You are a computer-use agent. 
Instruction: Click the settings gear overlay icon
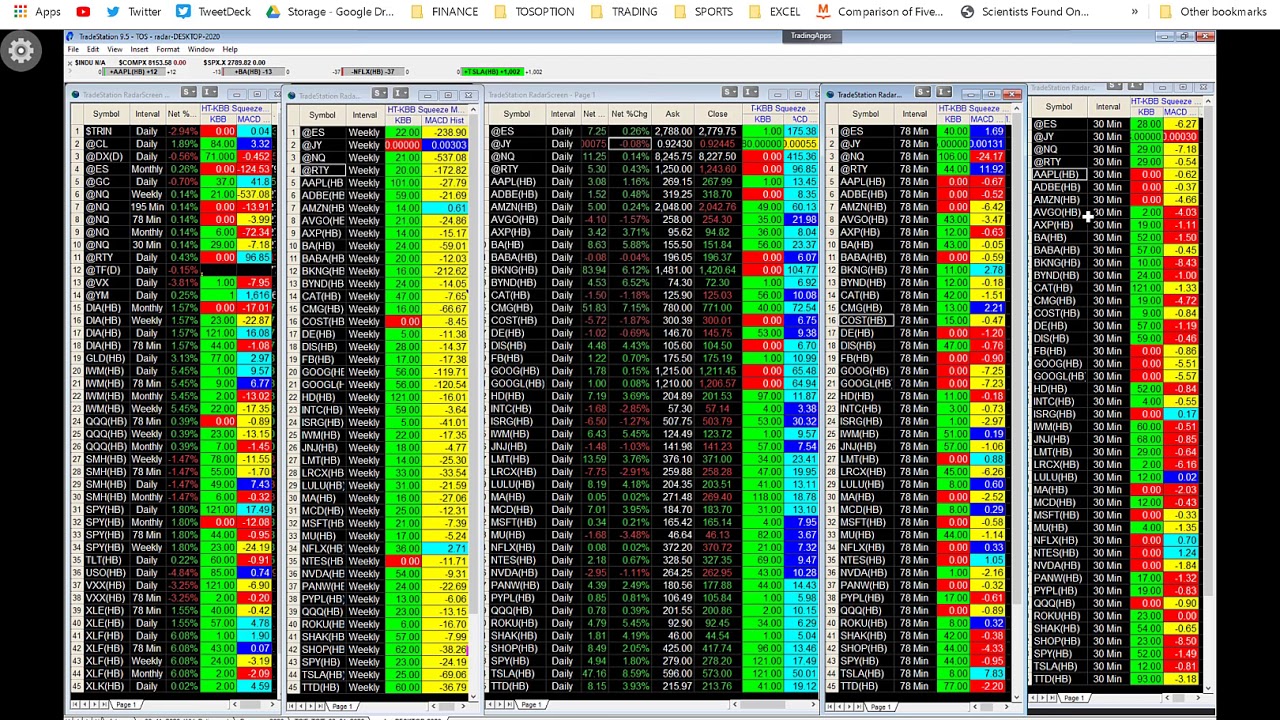(21, 50)
